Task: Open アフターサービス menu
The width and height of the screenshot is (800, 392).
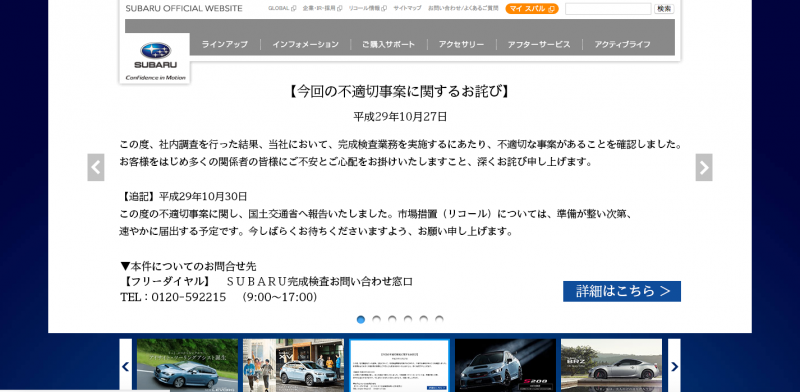Action: [x=539, y=44]
